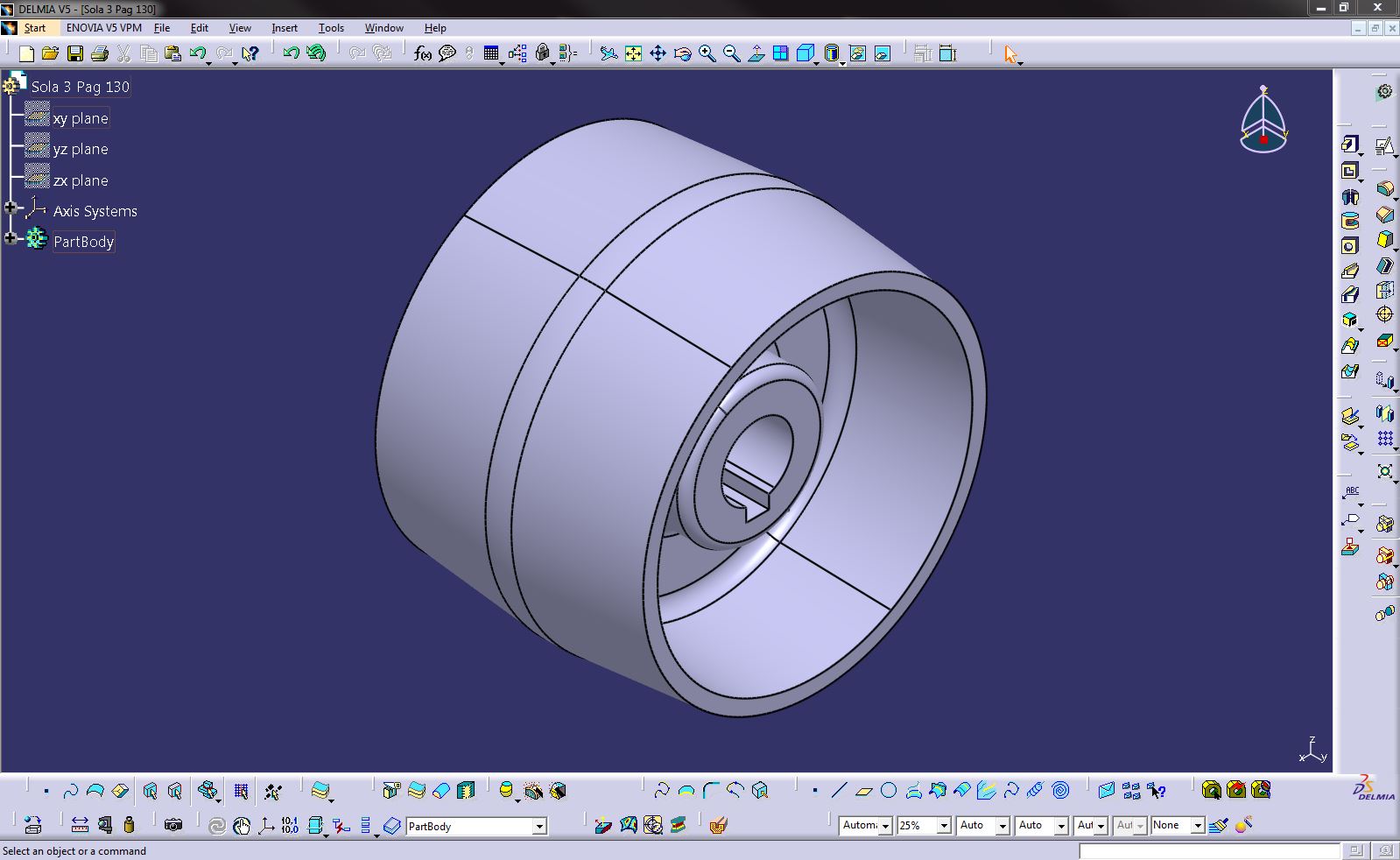Screen dimensions: 1400x860
Task: Open the View menu
Action: click(240, 28)
